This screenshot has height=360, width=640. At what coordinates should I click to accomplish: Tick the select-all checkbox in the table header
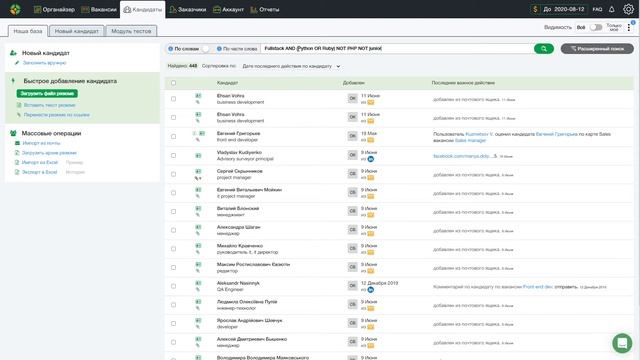point(173,83)
